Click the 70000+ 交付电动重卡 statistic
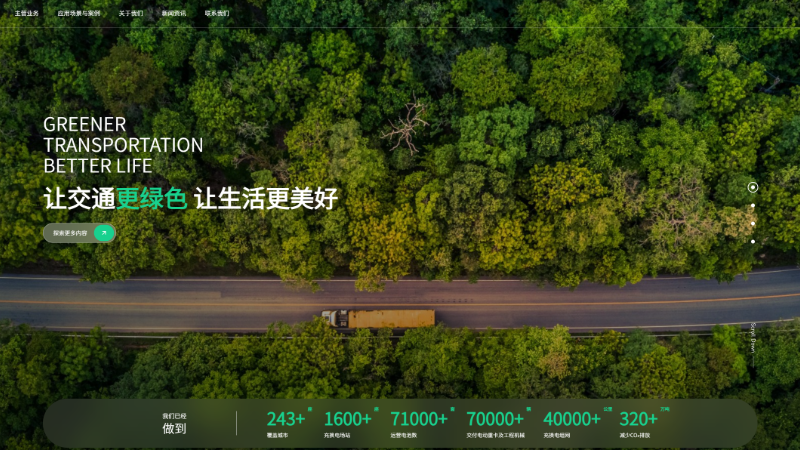 (x=496, y=422)
